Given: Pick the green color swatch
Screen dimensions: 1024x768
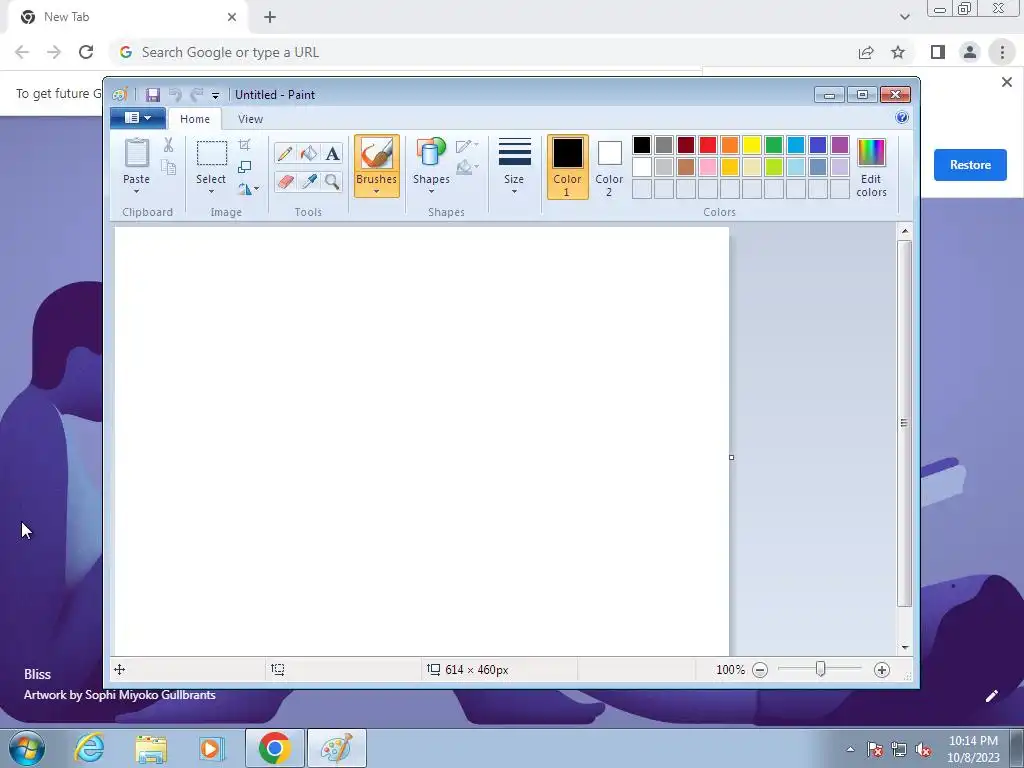Looking at the screenshot, I should coord(774,144).
